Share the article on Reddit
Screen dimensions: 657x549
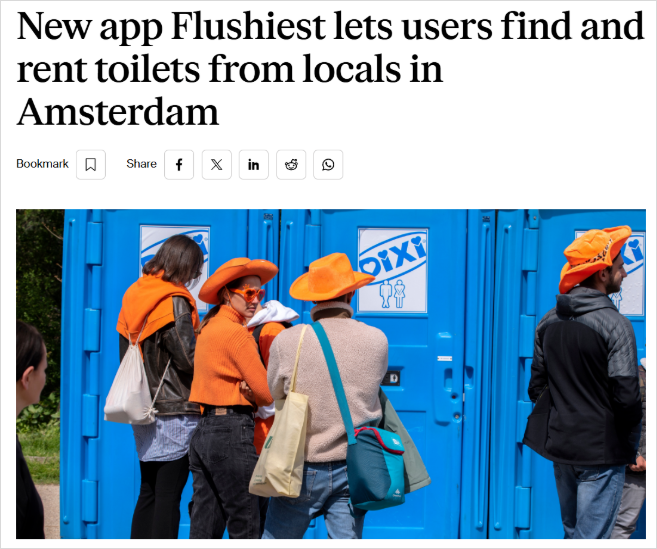pyautogui.click(x=291, y=164)
